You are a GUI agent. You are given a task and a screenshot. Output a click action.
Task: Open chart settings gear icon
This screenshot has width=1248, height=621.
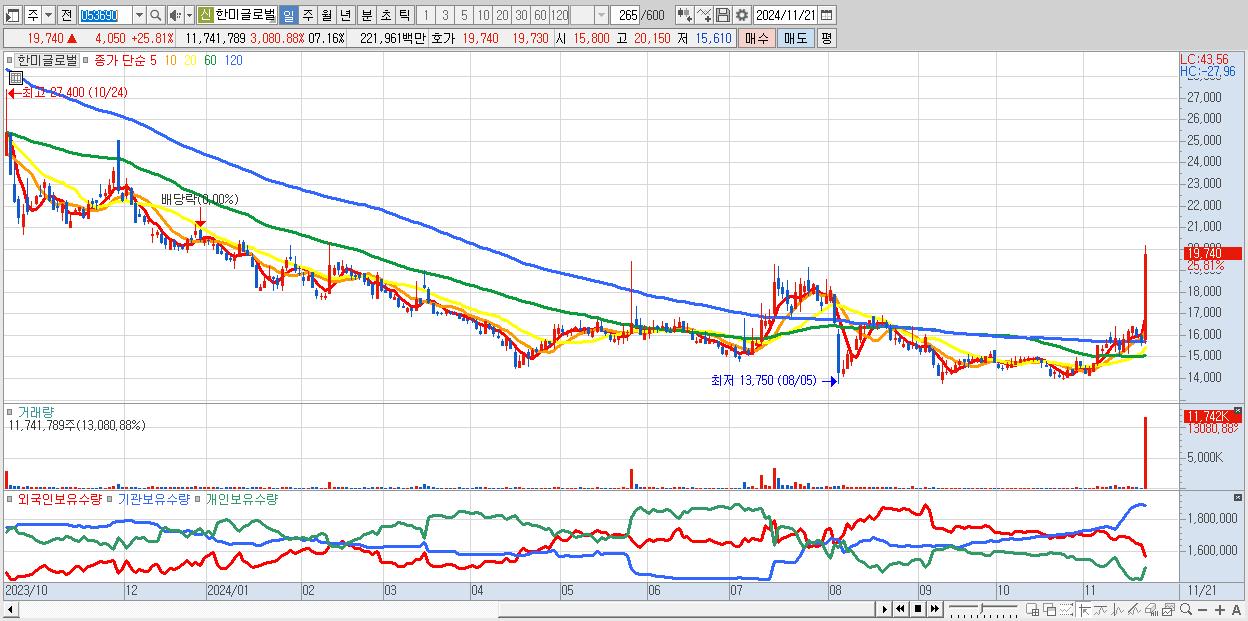(741, 15)
